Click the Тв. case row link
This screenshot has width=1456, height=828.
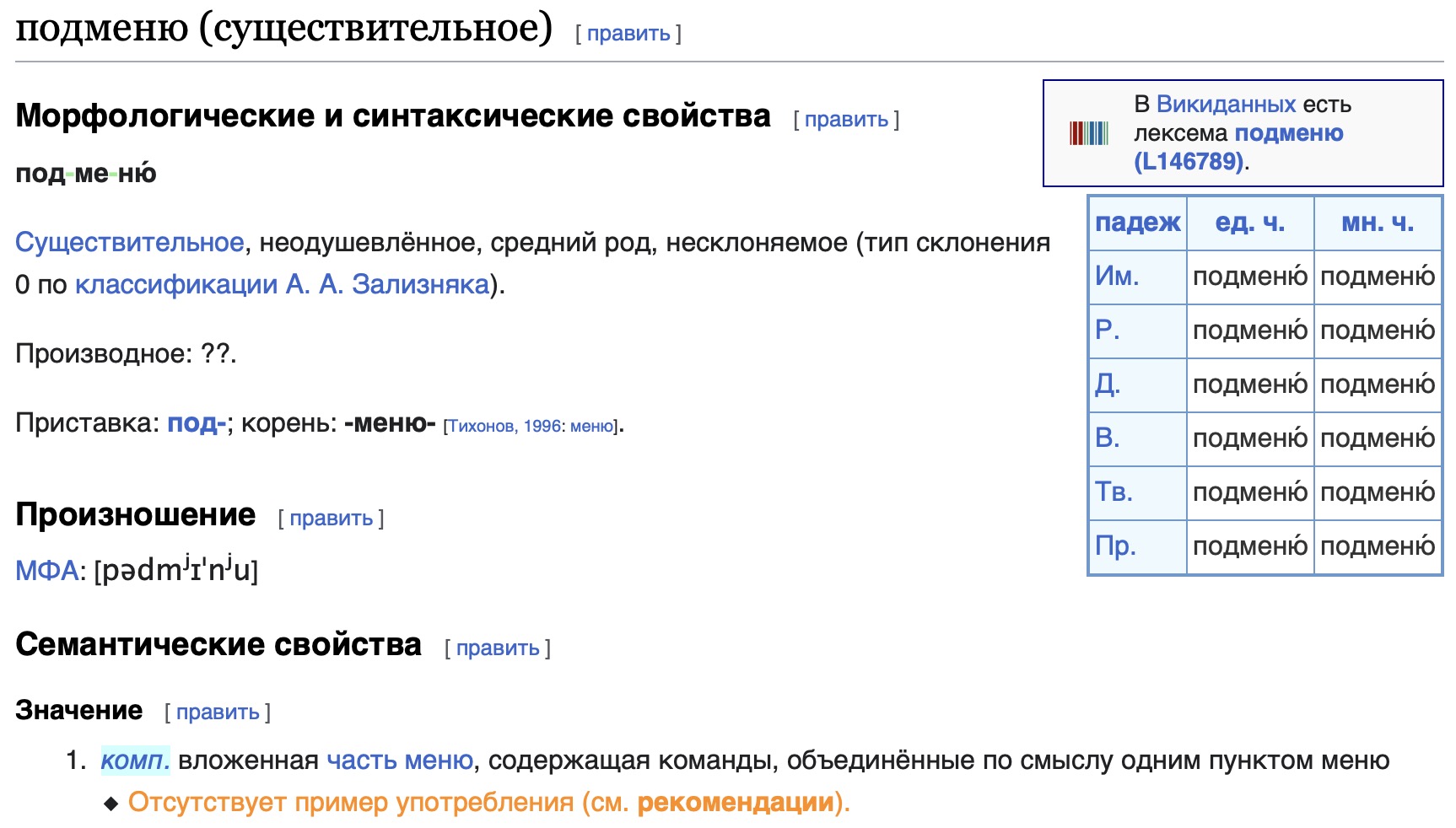coord(1113,492)
